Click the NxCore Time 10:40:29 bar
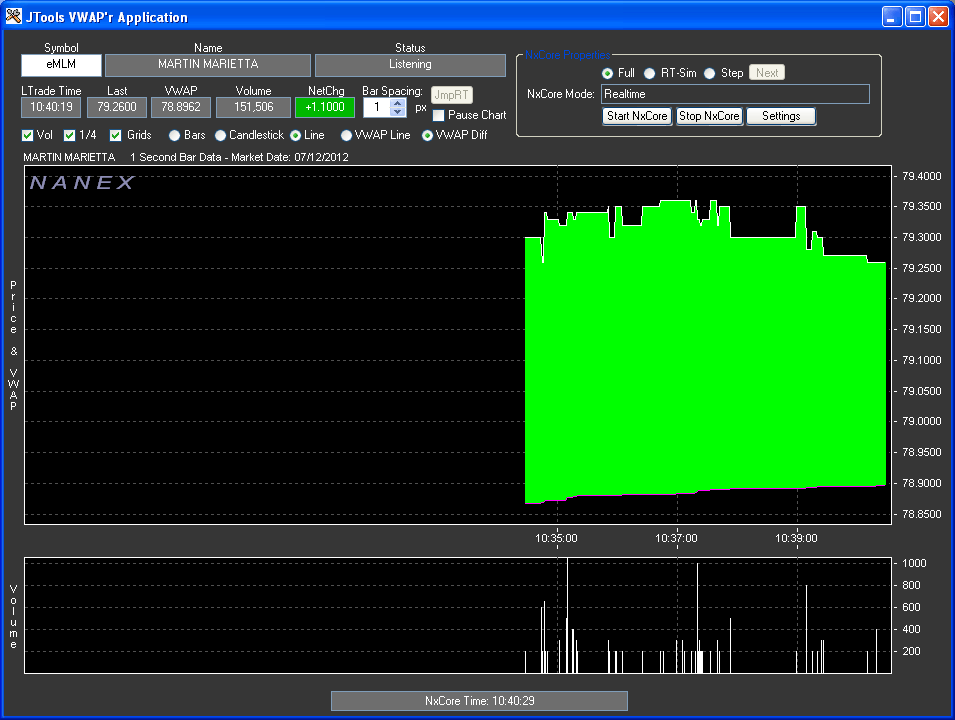The height and width of the screenshot is (720, 955). point(479,701)
